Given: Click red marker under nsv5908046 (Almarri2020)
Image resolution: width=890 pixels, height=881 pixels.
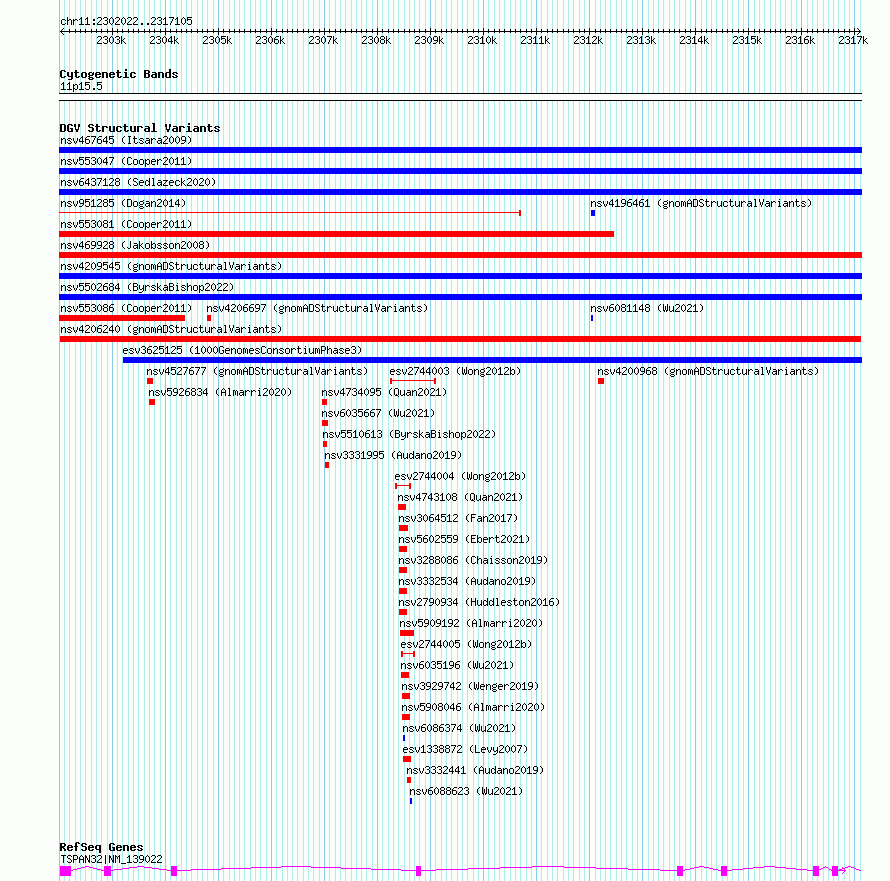Looking at the screenshot, I should tap(406, 717).
